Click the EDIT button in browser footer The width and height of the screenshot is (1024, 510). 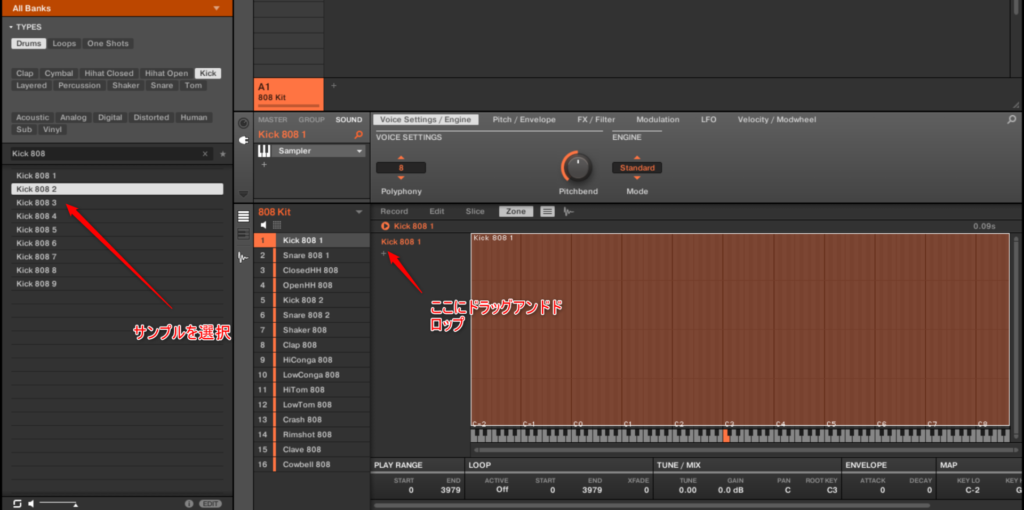[211, 503]
